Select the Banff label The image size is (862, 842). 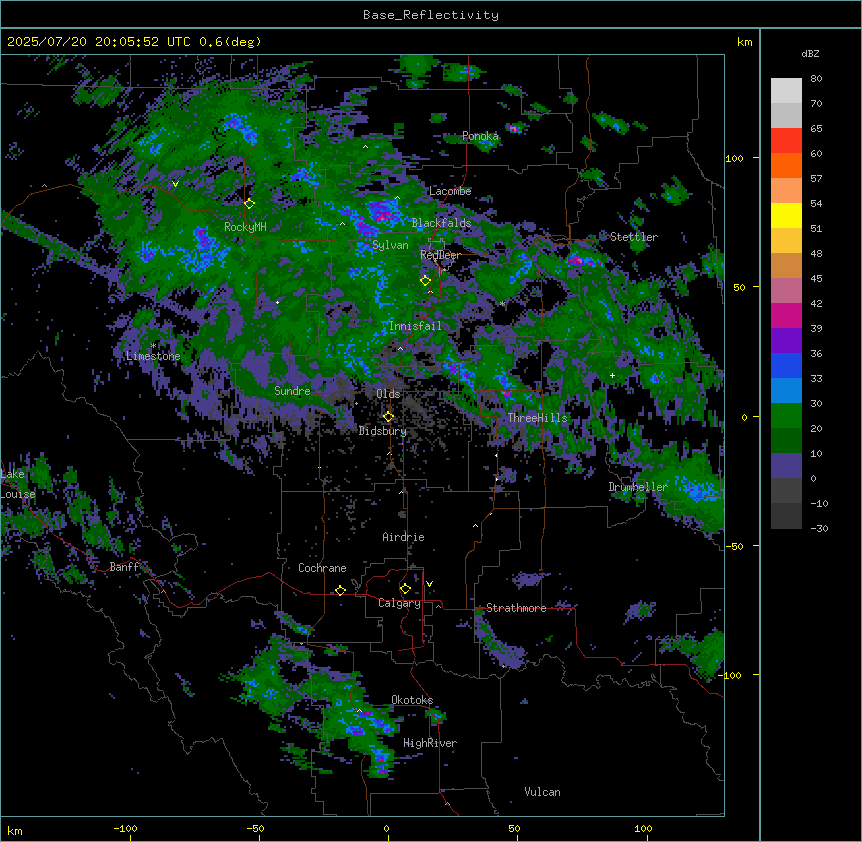point(124,567)
